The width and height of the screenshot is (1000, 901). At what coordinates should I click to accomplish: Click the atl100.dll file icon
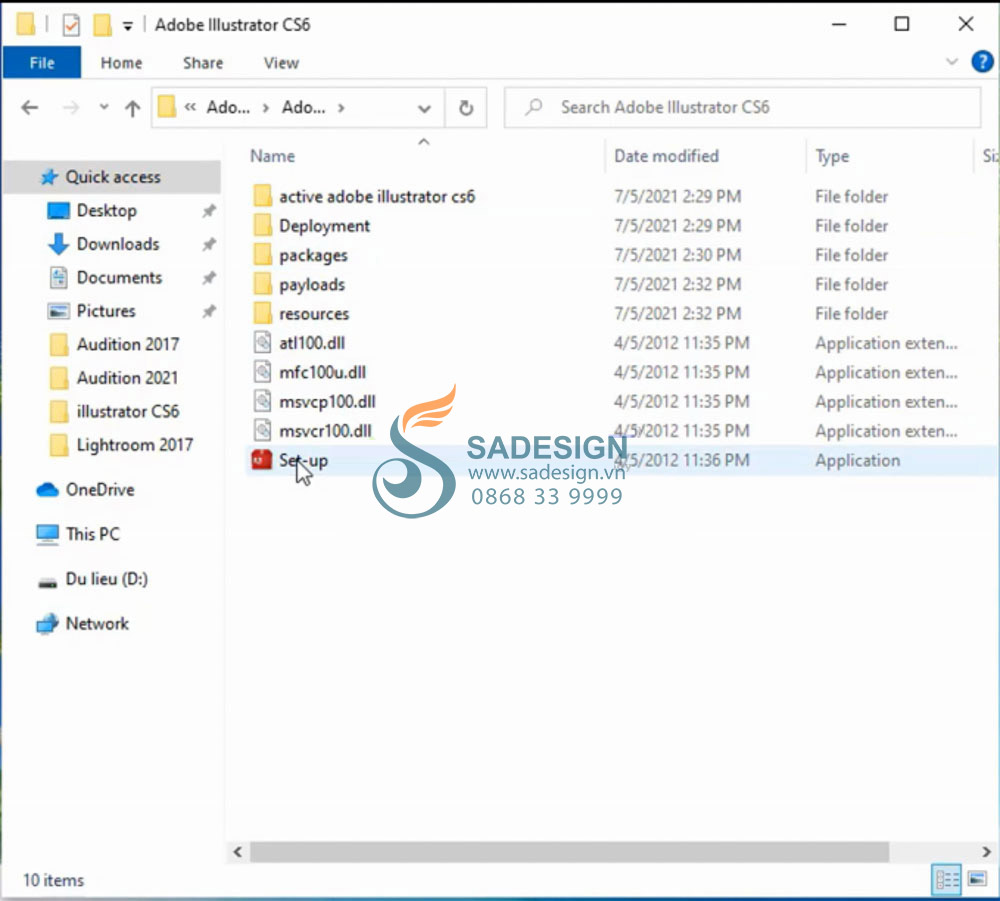point(262,342)
